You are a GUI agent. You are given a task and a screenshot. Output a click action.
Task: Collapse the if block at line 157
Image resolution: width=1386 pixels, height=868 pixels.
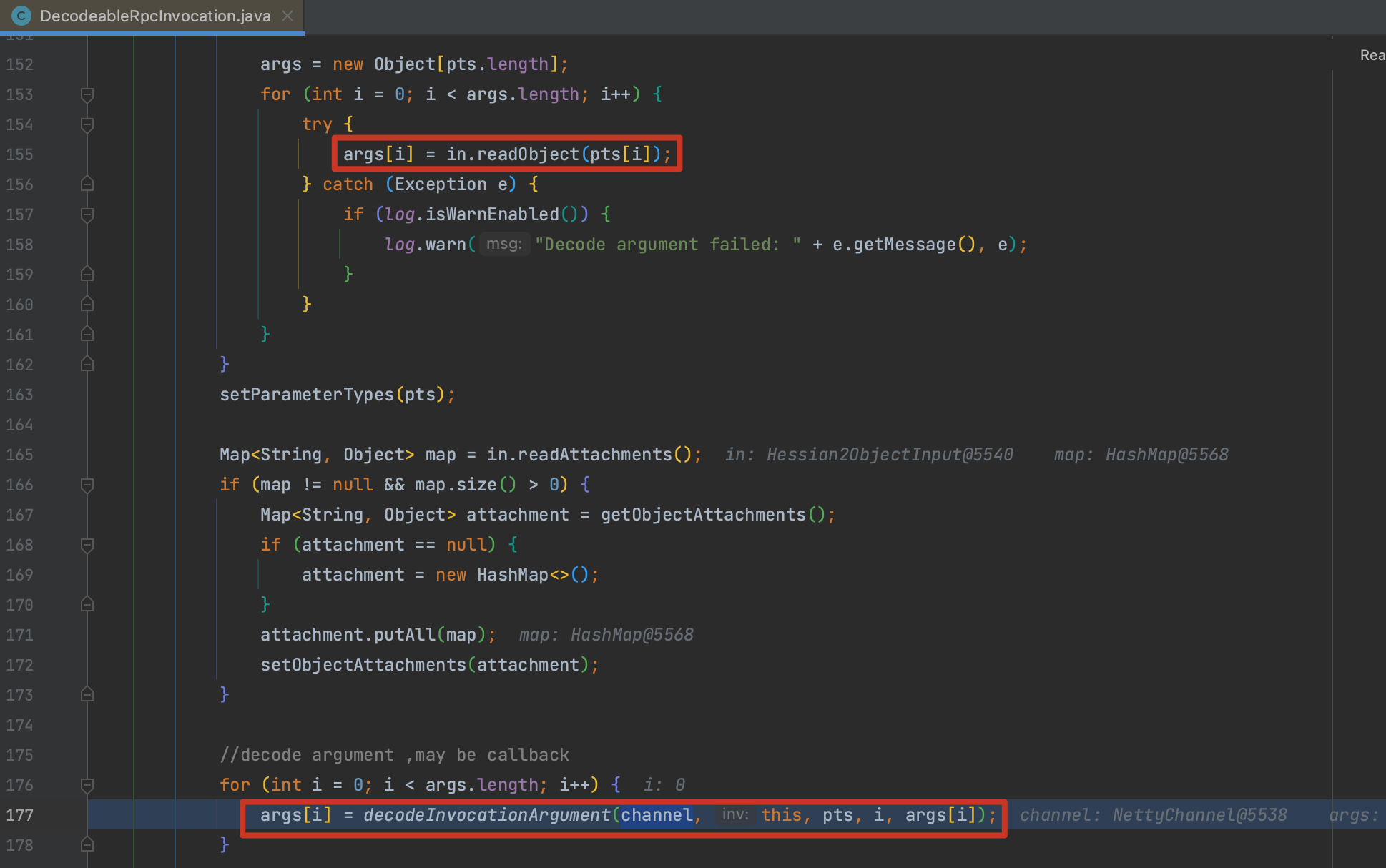pyautogui.click(x=87, y=214)
